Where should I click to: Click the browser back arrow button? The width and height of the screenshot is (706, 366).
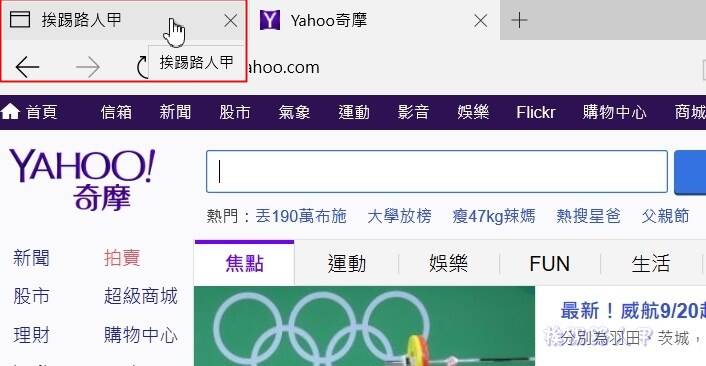(x=27, y=67)
